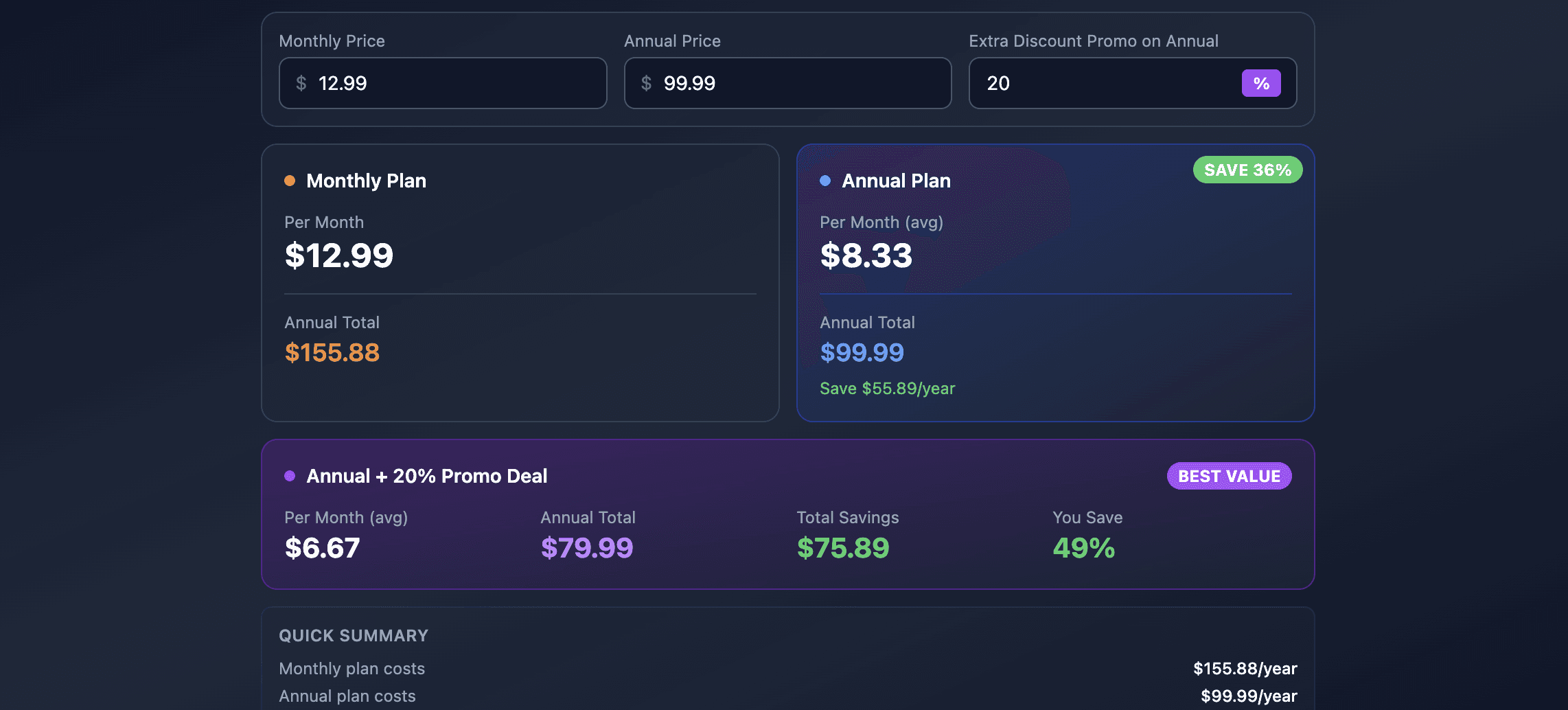Select the Annual Plan card

coord(1055,282)
